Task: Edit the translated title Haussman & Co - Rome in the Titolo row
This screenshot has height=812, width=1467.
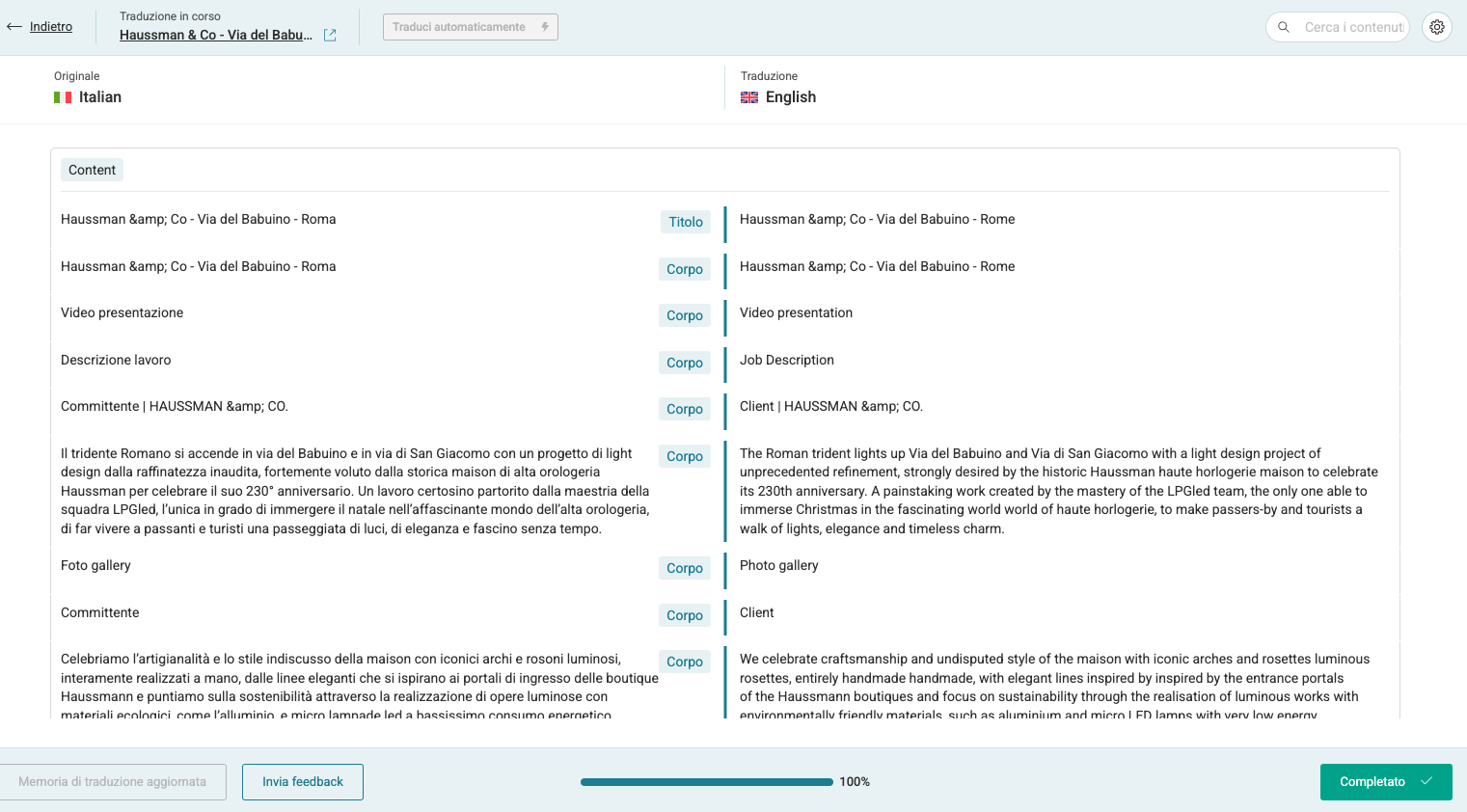Action: tap(877, 219)
